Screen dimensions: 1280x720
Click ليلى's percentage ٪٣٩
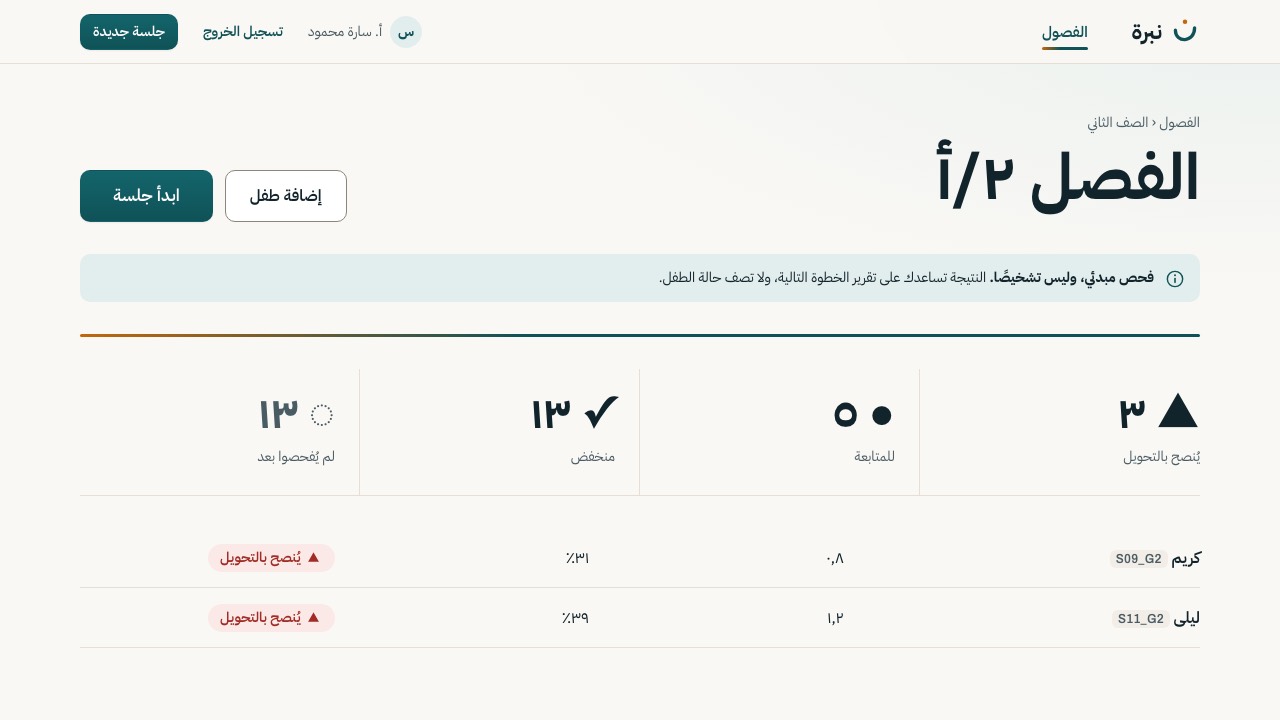point(576,618)
